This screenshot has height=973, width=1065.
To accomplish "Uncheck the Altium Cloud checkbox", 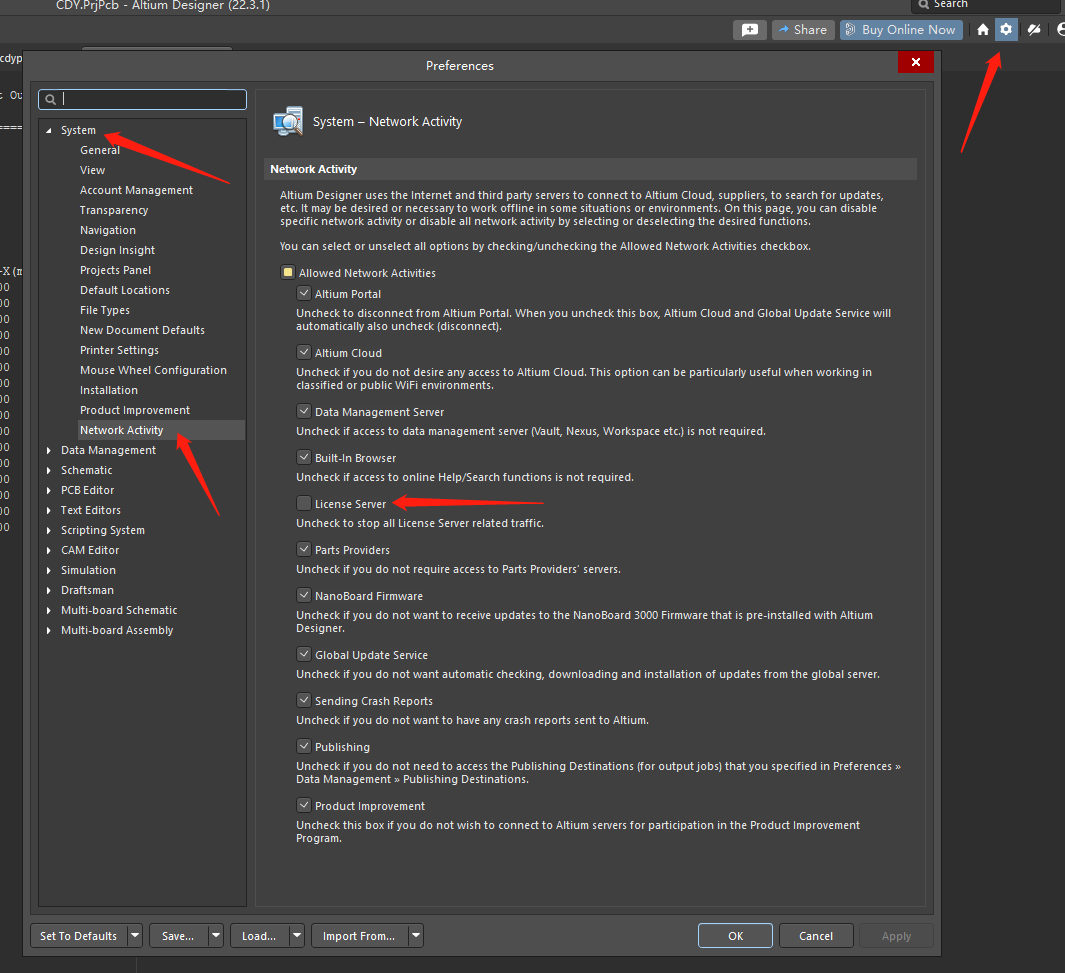I will [304, 352].
